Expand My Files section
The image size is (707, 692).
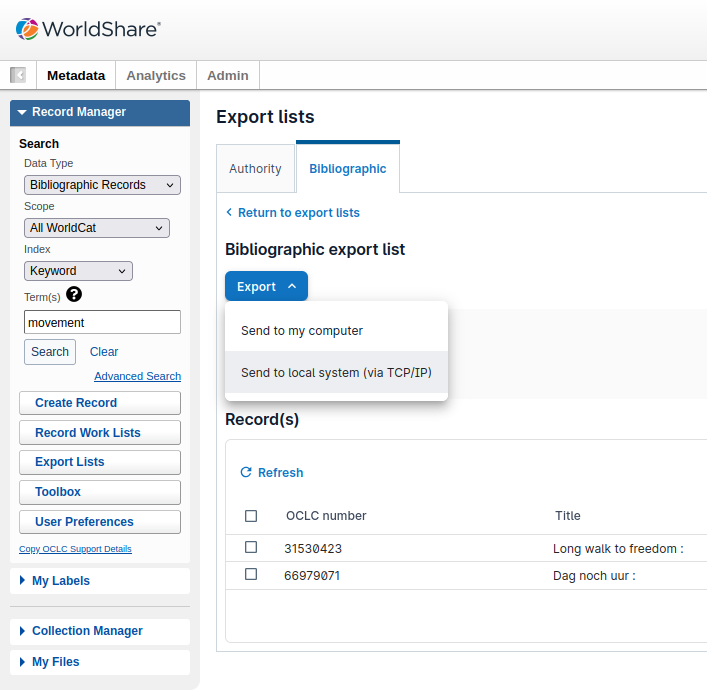pyautogui.click(x=100, y=662)
